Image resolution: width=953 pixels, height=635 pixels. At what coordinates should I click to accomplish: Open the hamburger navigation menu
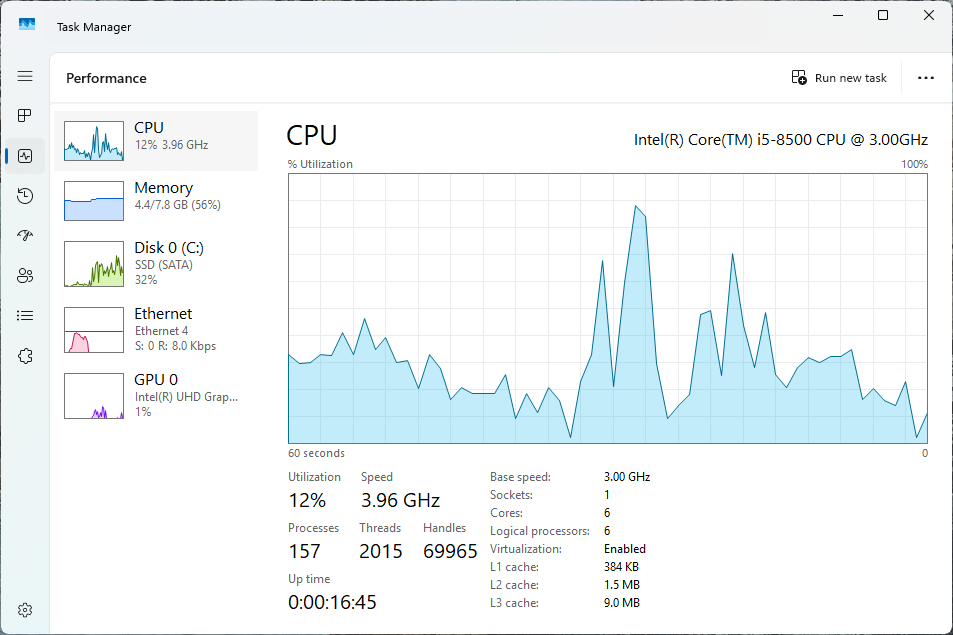25,76
